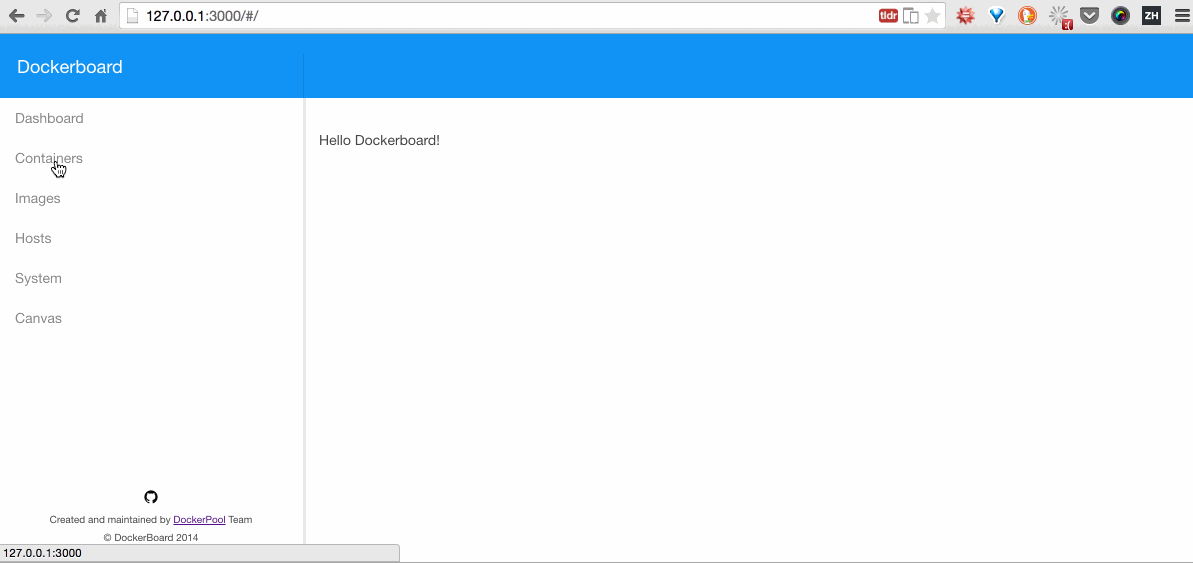Click the browser back arrow
This screenshot has height=563, width=1193.
click(x=16, y=15)
